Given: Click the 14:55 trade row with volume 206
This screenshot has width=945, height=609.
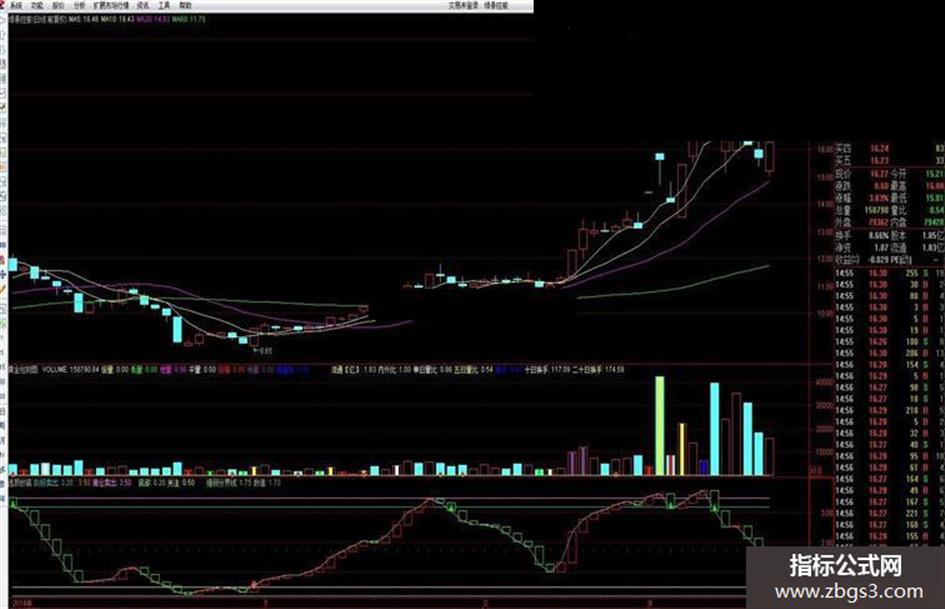Looking at the screenshot, I should coord(889,353).
